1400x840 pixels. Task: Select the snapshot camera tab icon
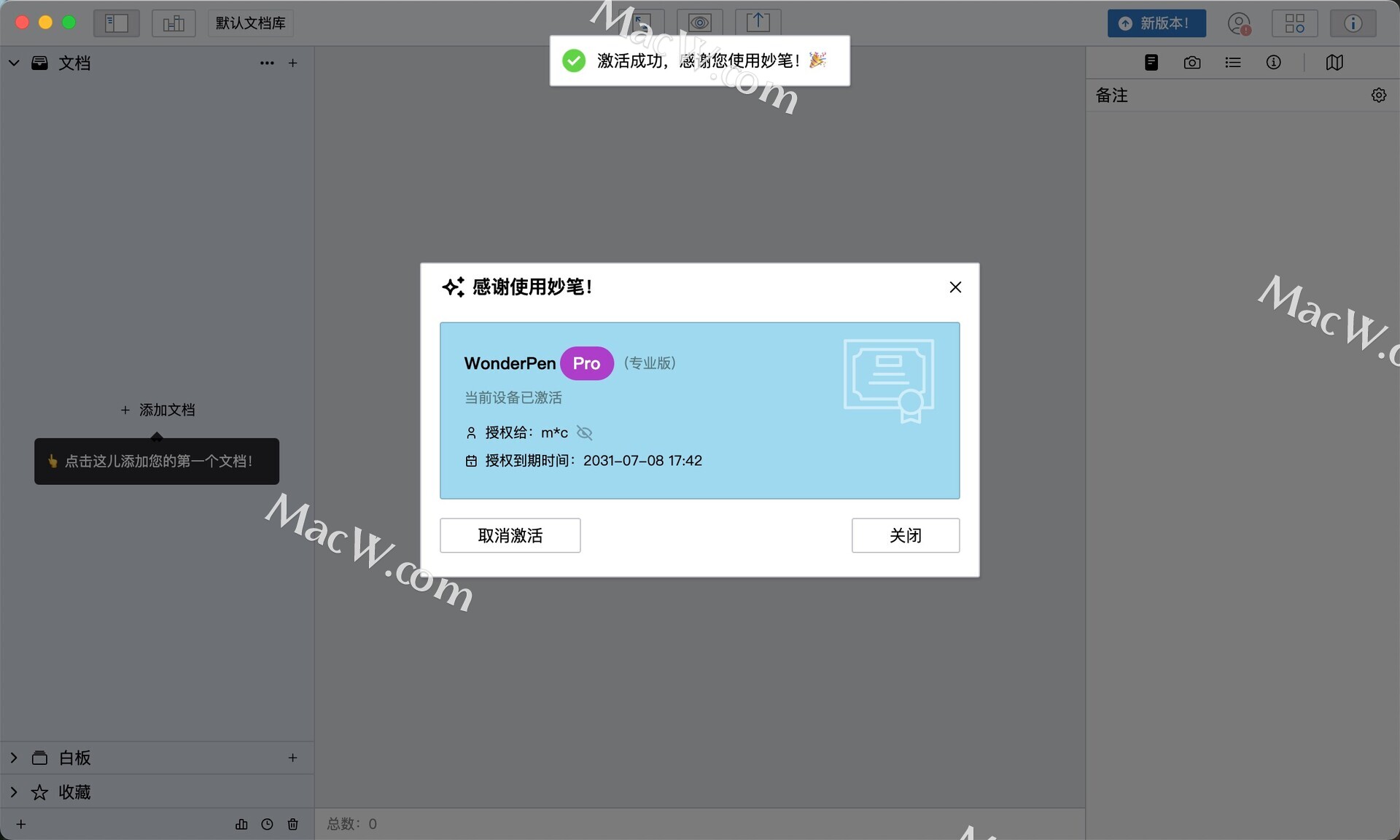(1192, 63)
